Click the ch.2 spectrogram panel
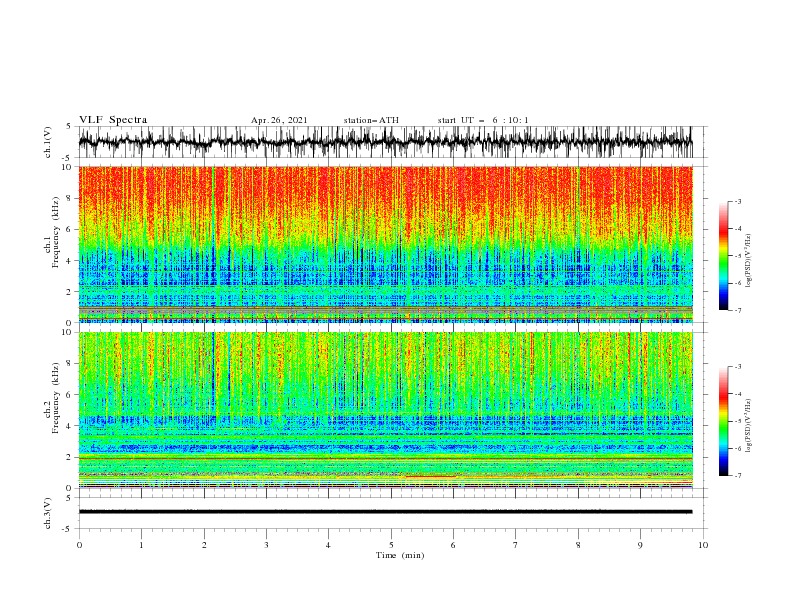The width and height of the screenshot is (792, 612). pos(385,410)
